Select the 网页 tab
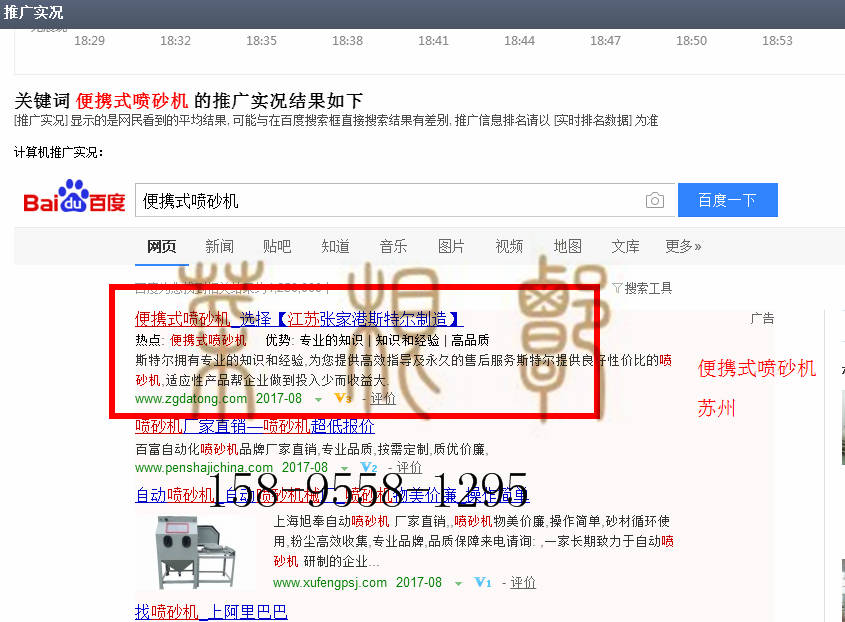 [x=162, y=246]
